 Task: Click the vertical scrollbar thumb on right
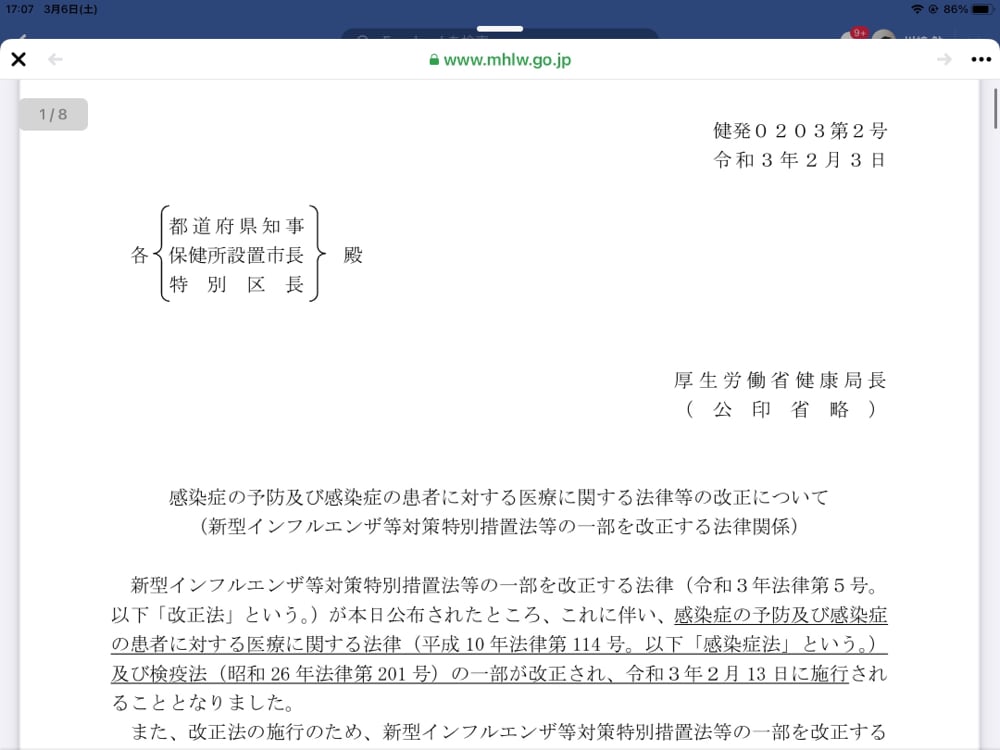[x=995, y=109]
